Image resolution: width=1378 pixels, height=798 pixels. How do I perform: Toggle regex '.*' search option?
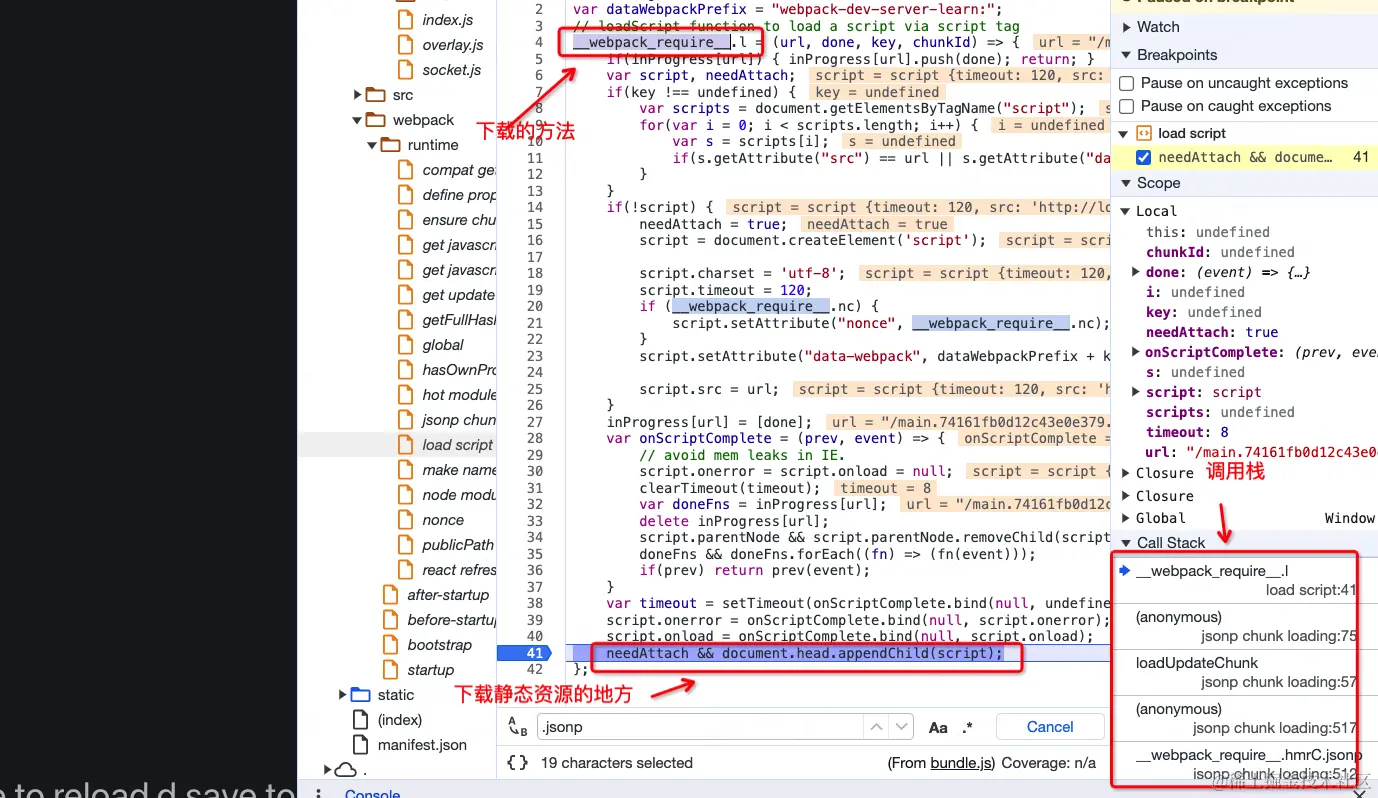tap(967, 727)
